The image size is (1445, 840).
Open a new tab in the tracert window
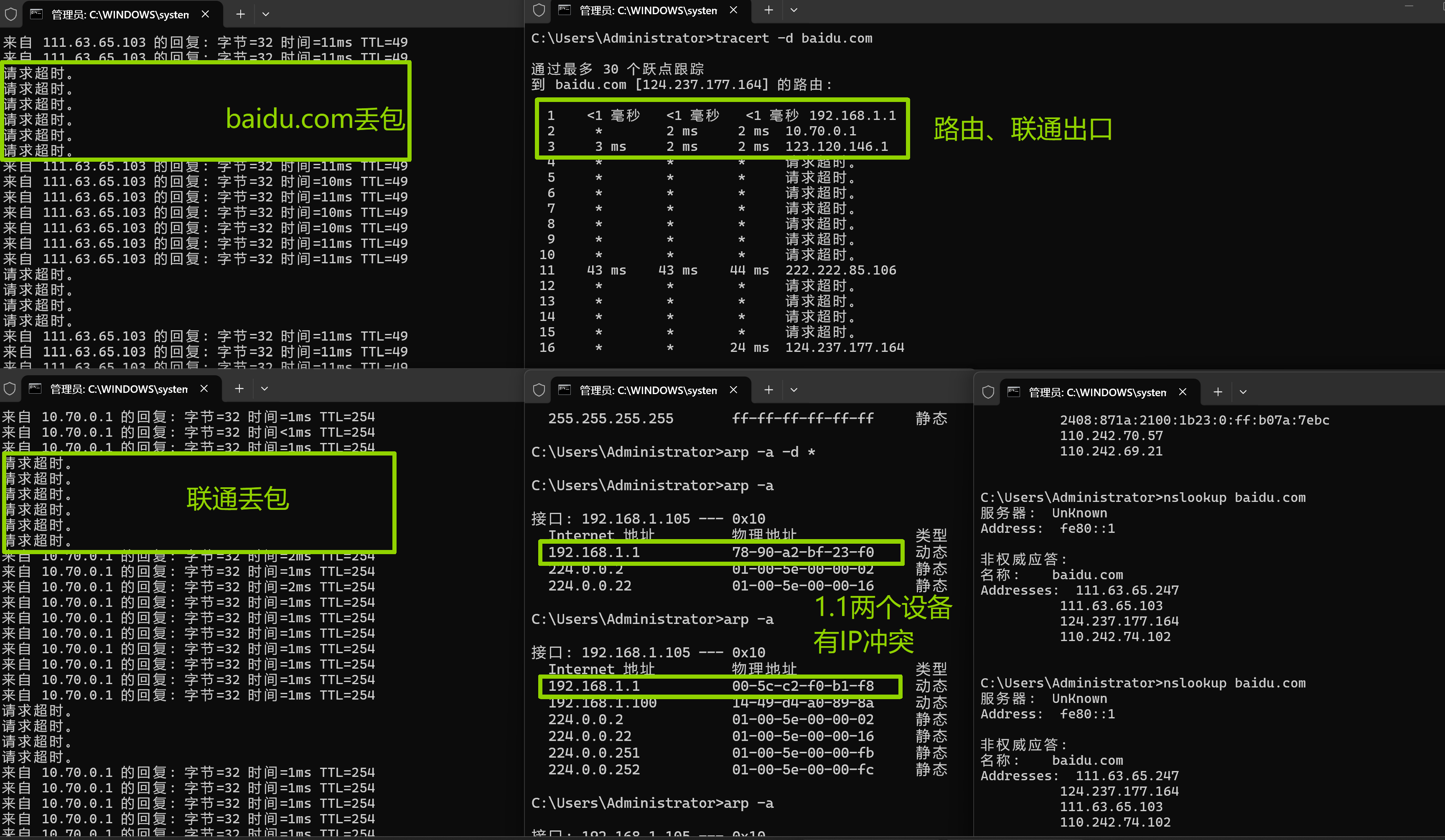[x=768, y=10]
